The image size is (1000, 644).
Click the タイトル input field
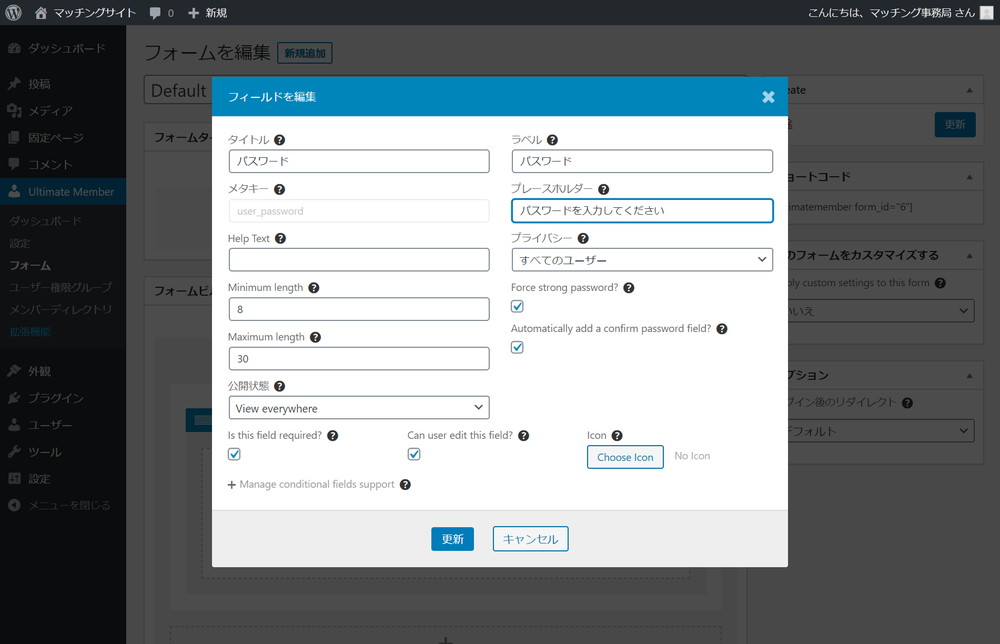(359, 161)
